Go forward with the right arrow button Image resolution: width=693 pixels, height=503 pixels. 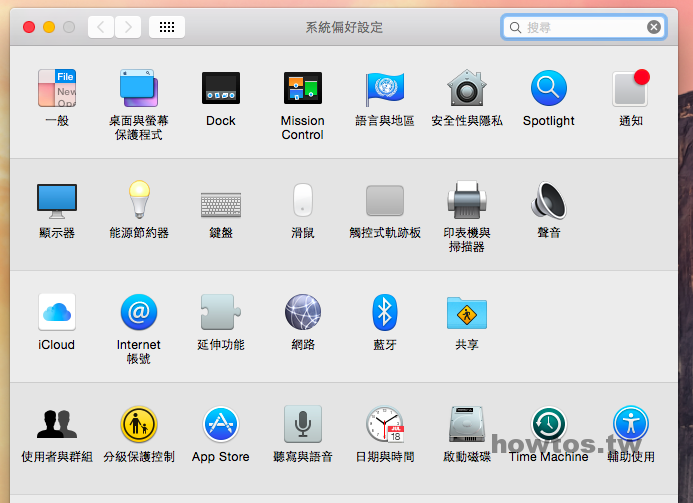coord(128,27)
